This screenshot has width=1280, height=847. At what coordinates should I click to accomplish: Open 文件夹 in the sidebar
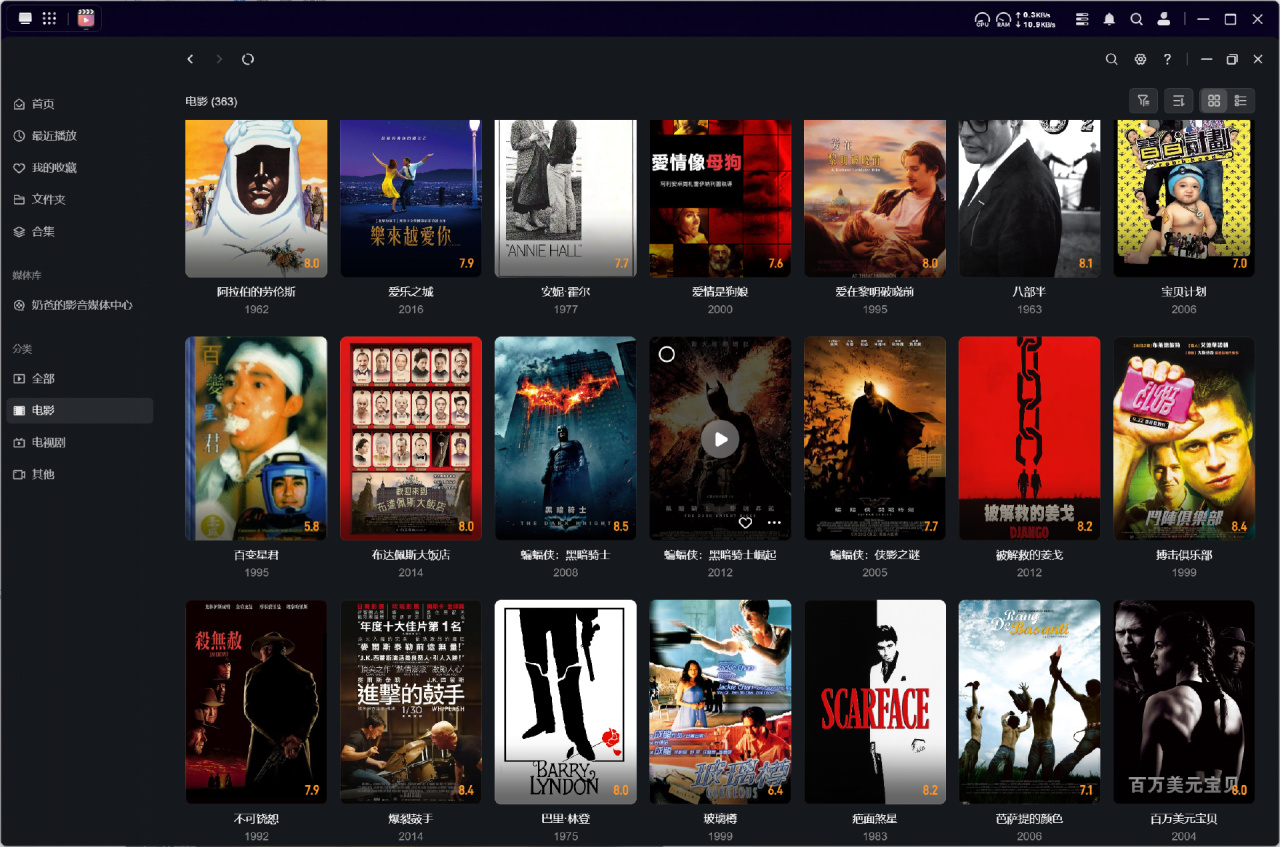79,199
